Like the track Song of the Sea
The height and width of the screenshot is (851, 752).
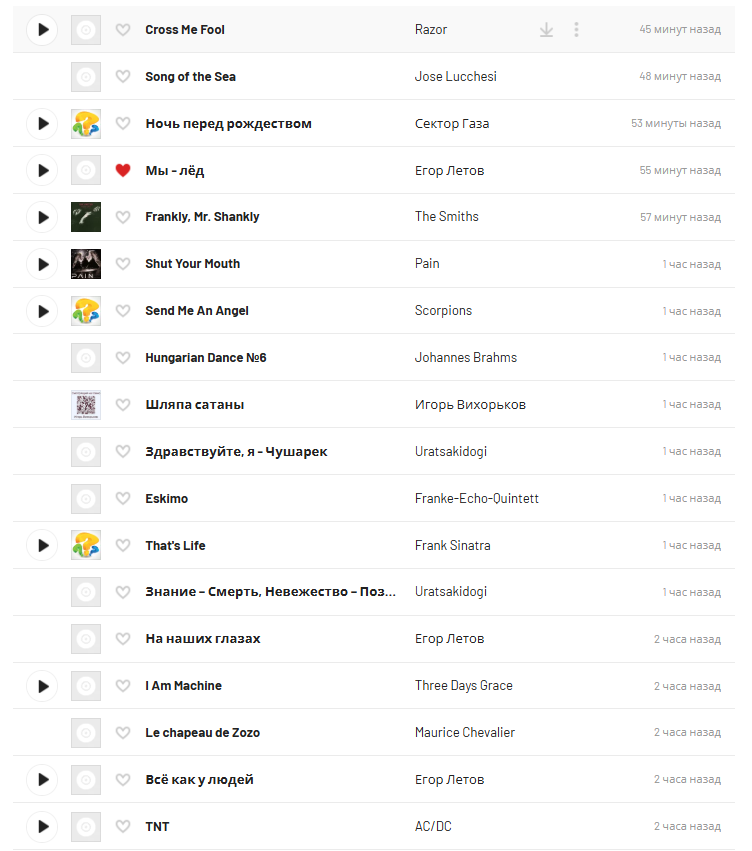coord(123,77)
